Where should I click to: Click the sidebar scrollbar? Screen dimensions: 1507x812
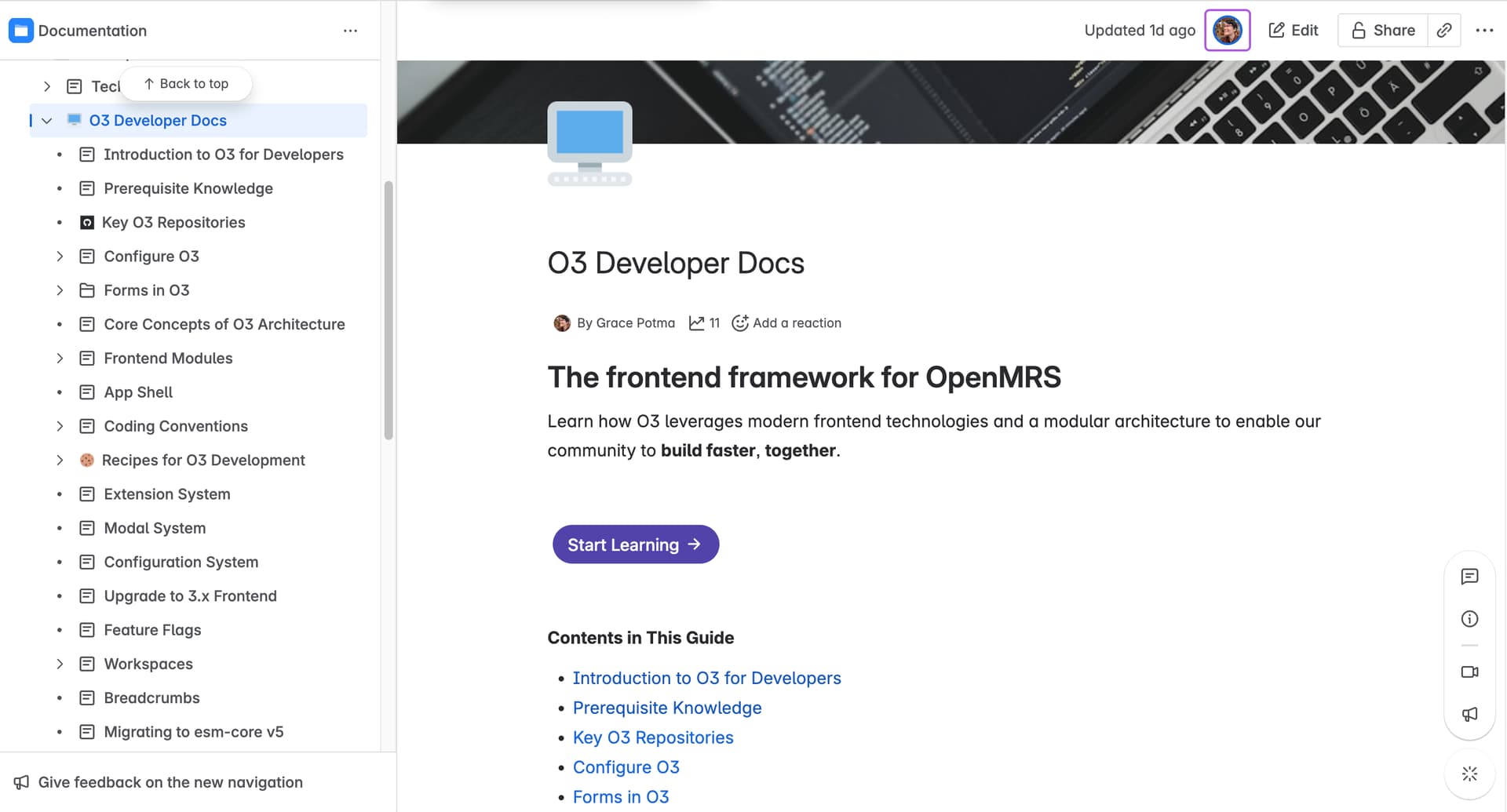pos(389,310)
